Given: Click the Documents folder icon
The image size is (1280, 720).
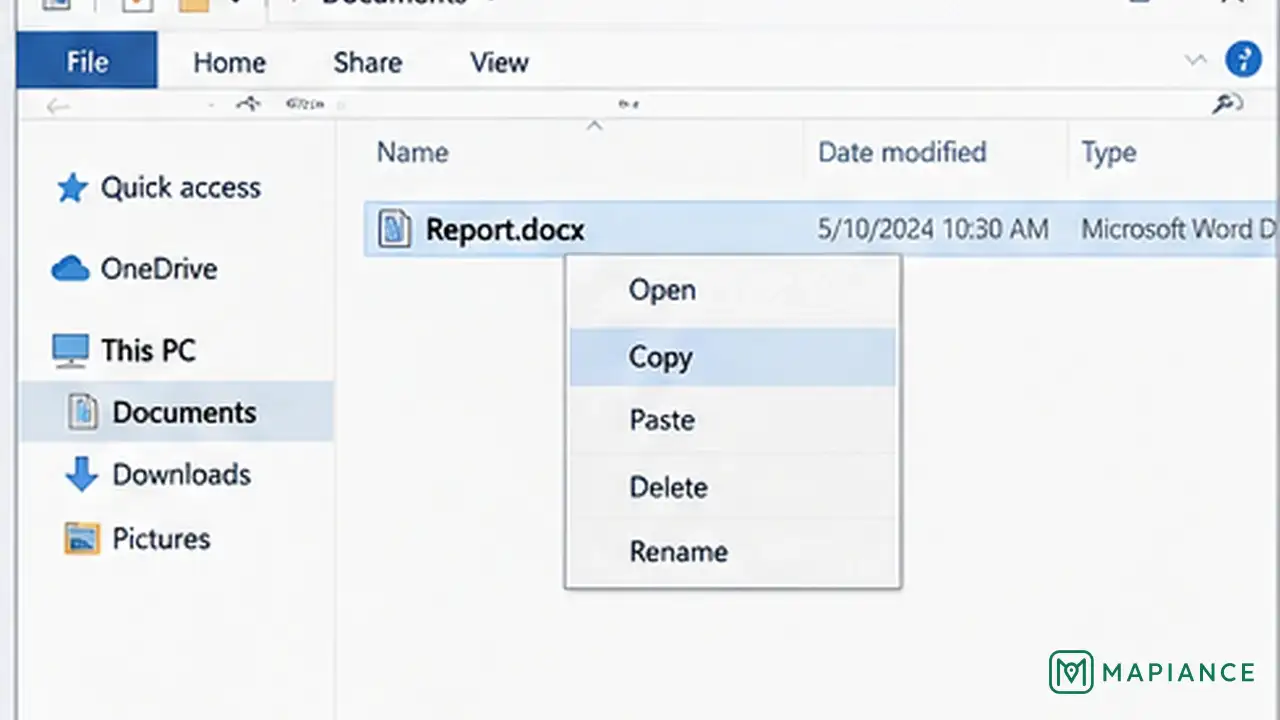Looking at the screenshot, I should tap(82, 412).
